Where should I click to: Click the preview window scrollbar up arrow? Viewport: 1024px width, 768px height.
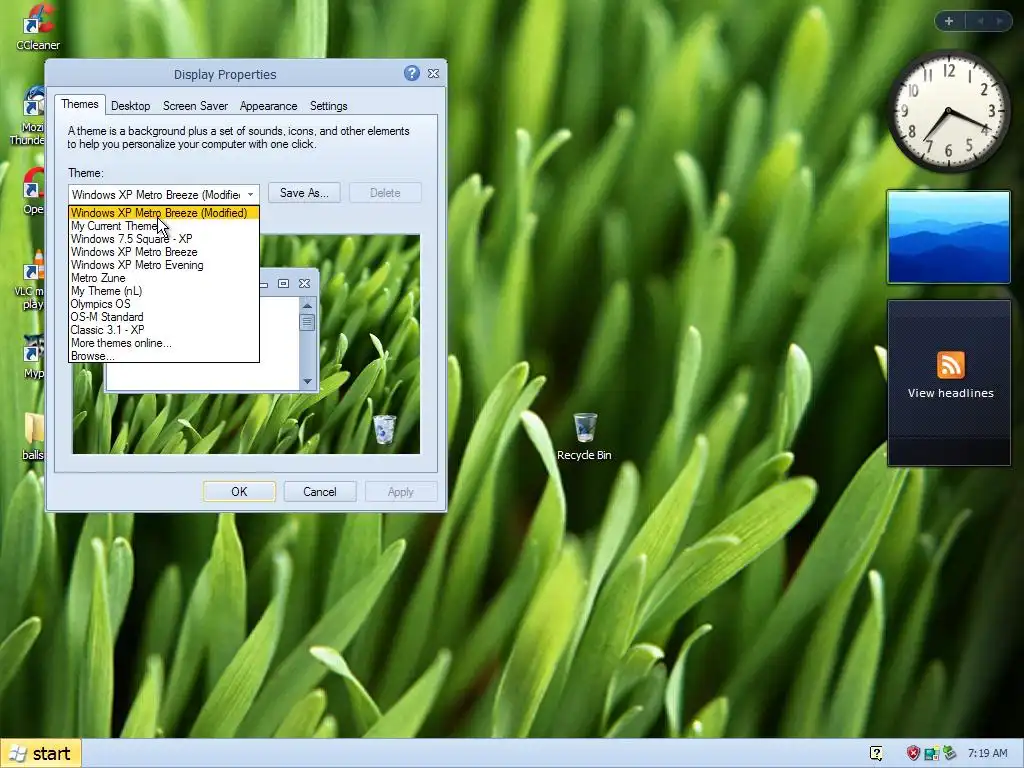click(x=308, y=306)
